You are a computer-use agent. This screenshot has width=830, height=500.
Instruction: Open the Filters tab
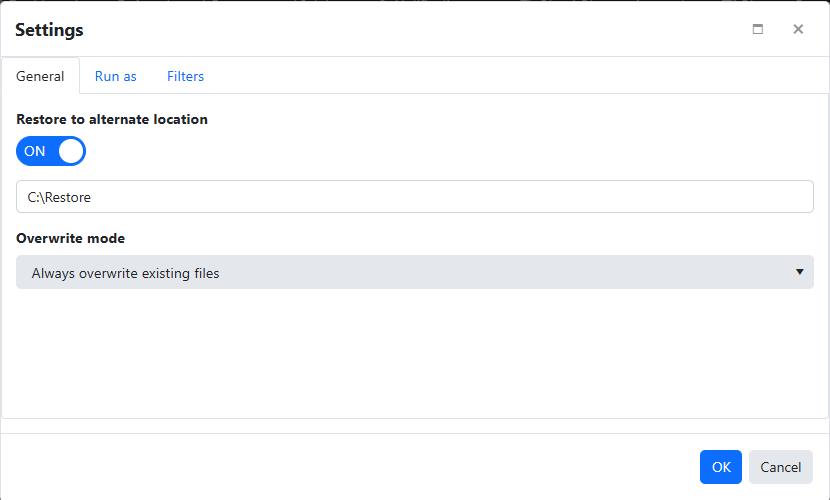(185, 76)
